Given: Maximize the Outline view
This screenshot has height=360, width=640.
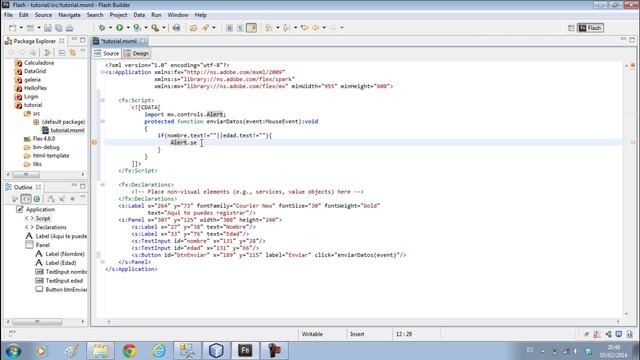Looking at the screenshot, I should pos(83,186).
